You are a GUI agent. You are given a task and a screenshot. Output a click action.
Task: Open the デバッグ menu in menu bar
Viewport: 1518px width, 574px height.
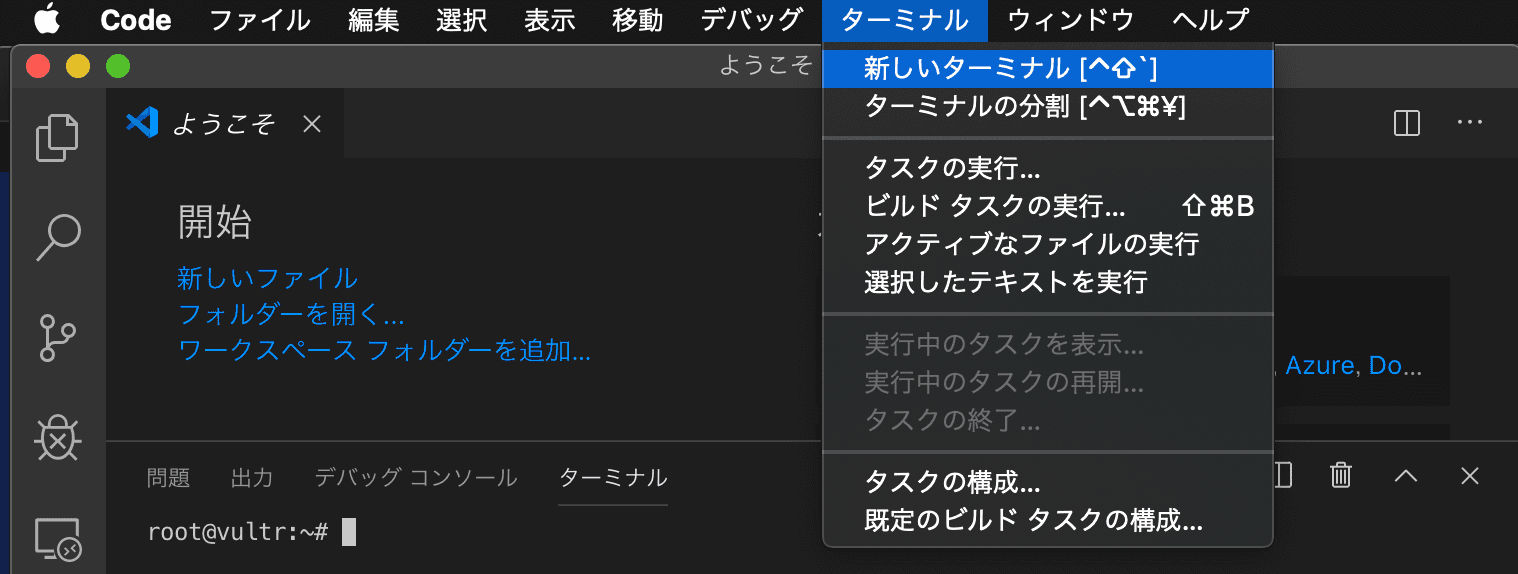coord(751,19)
